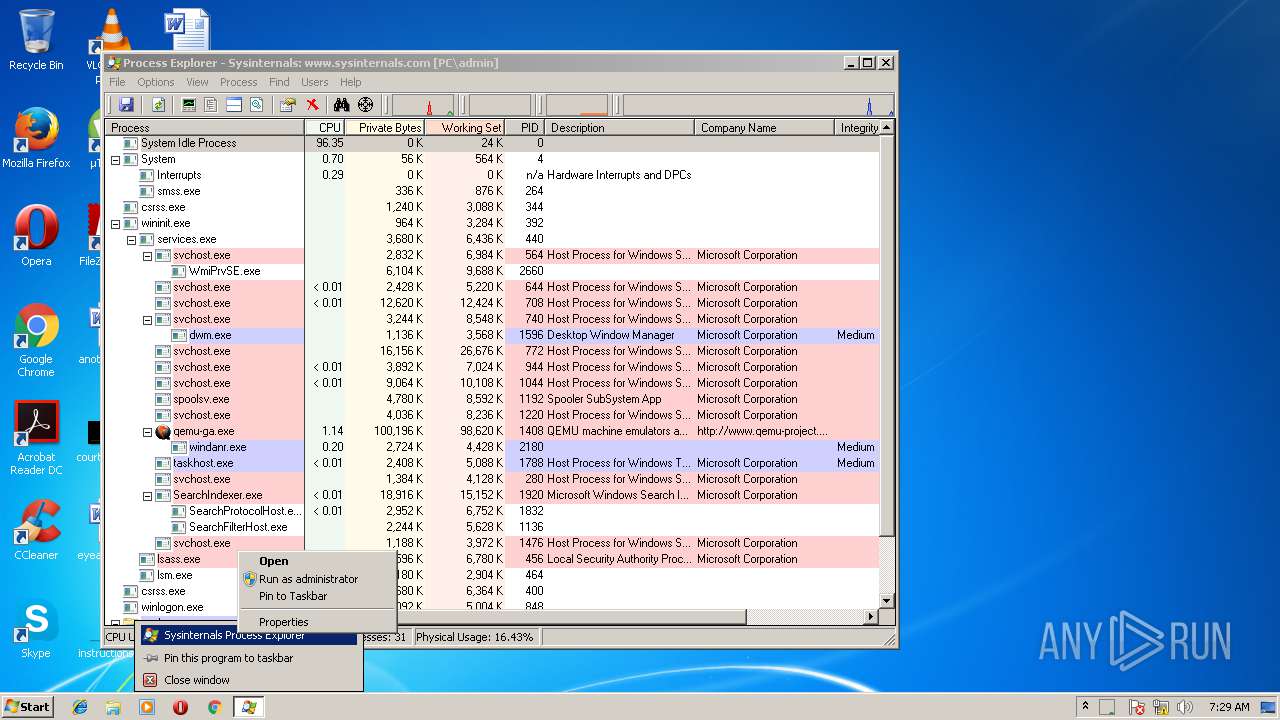Click the Save toolbar icon
Image resolution: width=1280 pixels, height=720 pixels.
pyautogui.click(x=126, y=105)
